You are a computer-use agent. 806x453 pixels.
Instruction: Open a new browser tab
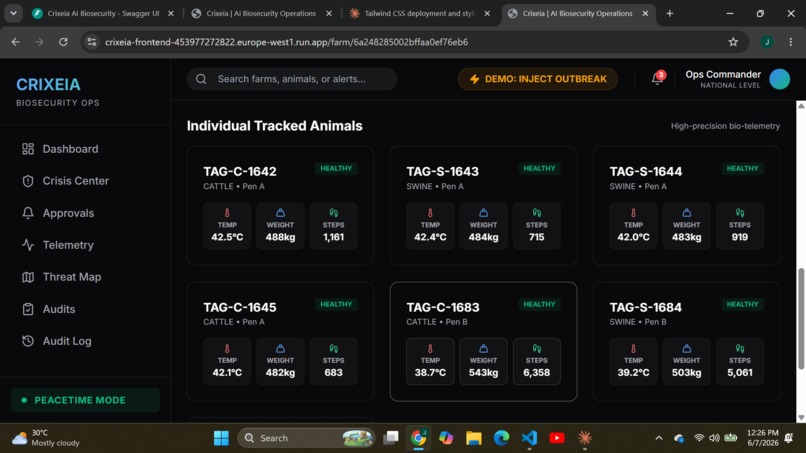[x=669, y=13]
